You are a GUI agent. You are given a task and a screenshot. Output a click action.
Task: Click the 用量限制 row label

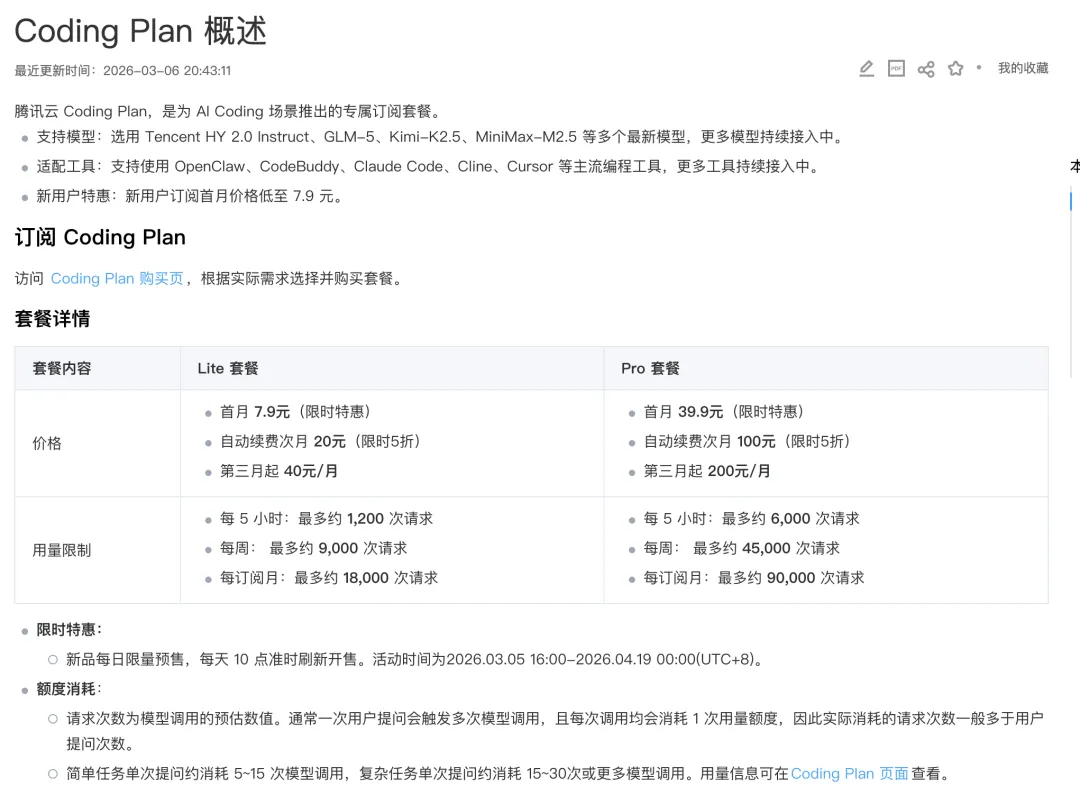pyautogui.click(x=61, y=550)
